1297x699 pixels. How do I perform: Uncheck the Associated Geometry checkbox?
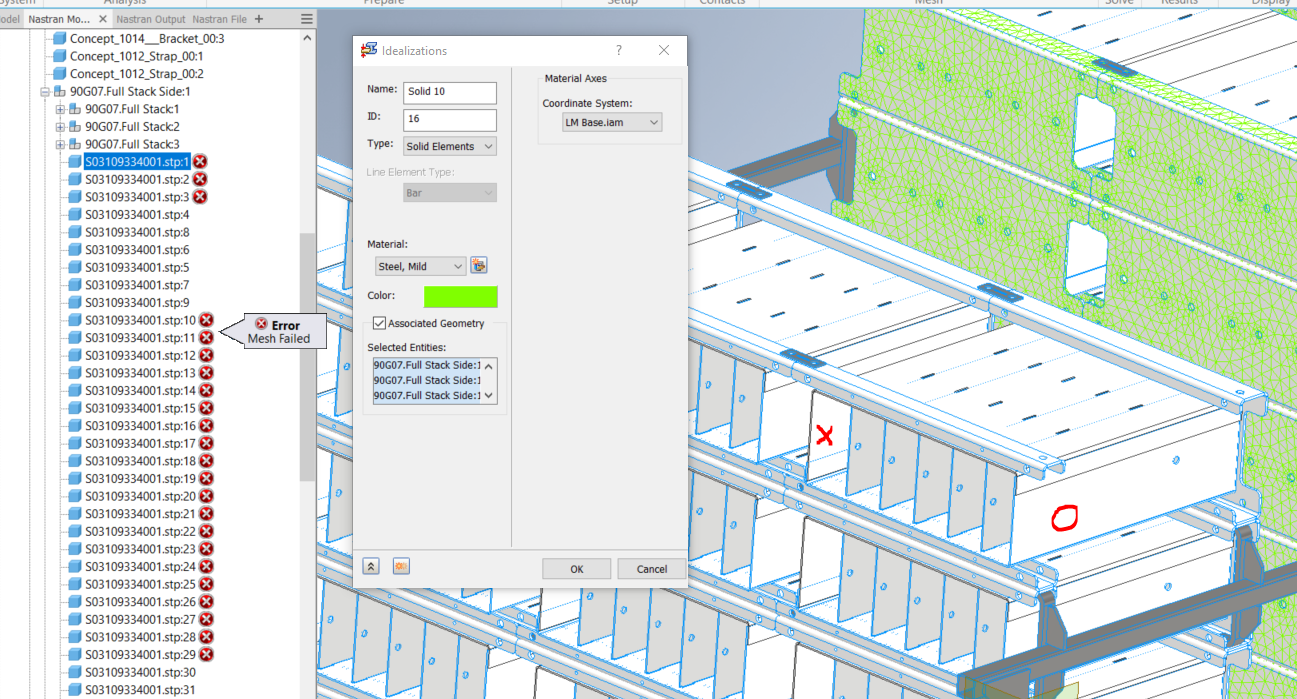click(378, 322)
